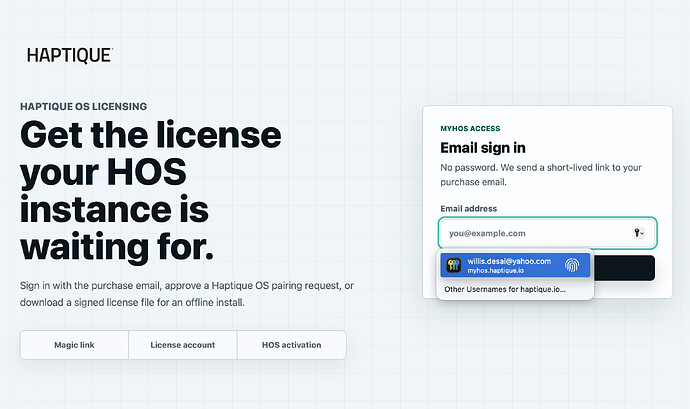690x409 pixels.
Task: Click the 'Email sign in' heading
Action: [483, 148]
